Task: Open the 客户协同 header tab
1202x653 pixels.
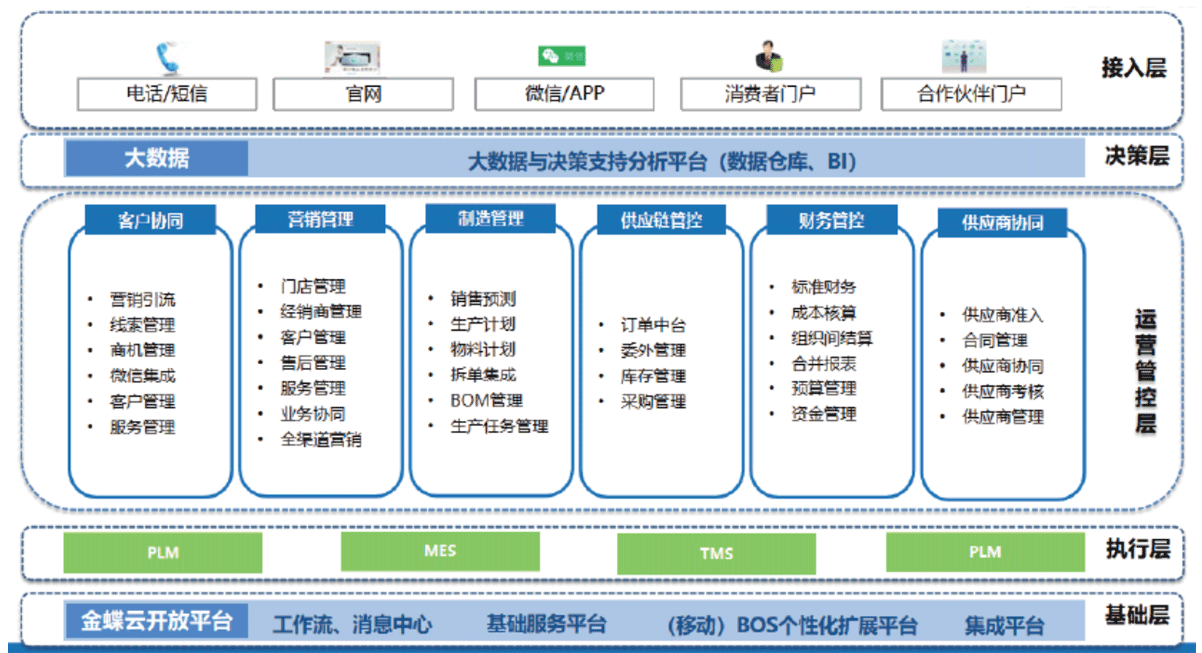Action: coord(150,220)
